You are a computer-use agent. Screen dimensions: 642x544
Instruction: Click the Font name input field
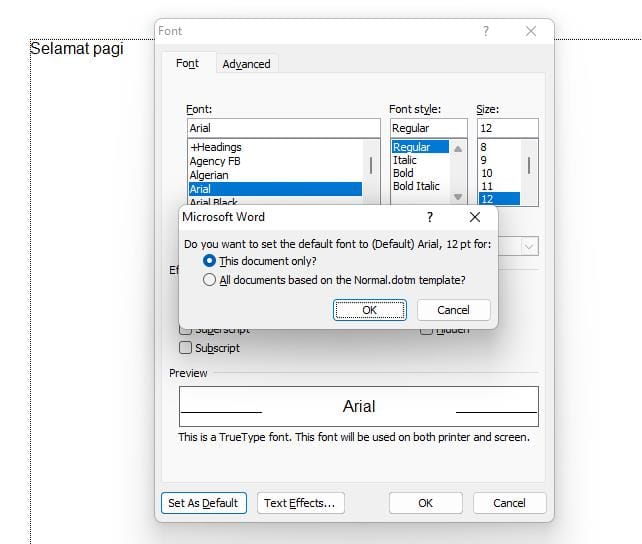coord(283,128)
